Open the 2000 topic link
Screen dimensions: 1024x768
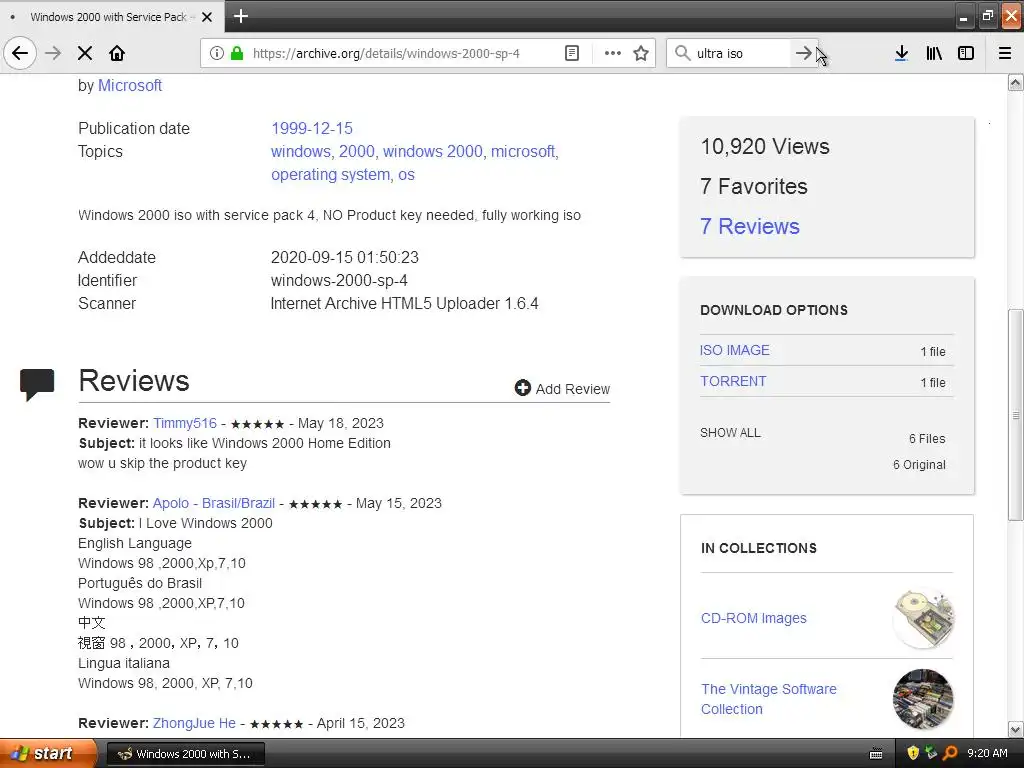click(x=357, y=152)
